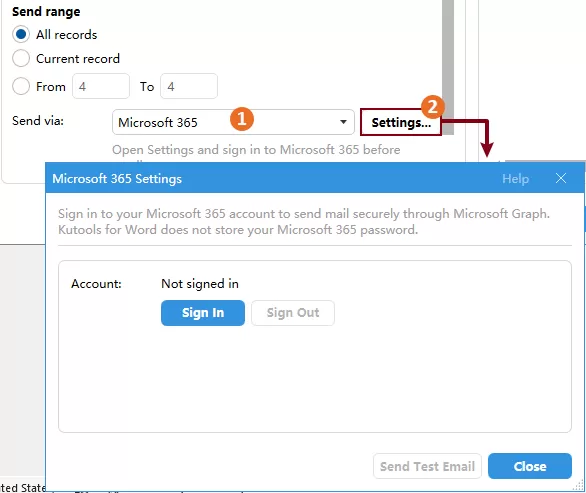Click the Sign Out button

click(293, 313)
